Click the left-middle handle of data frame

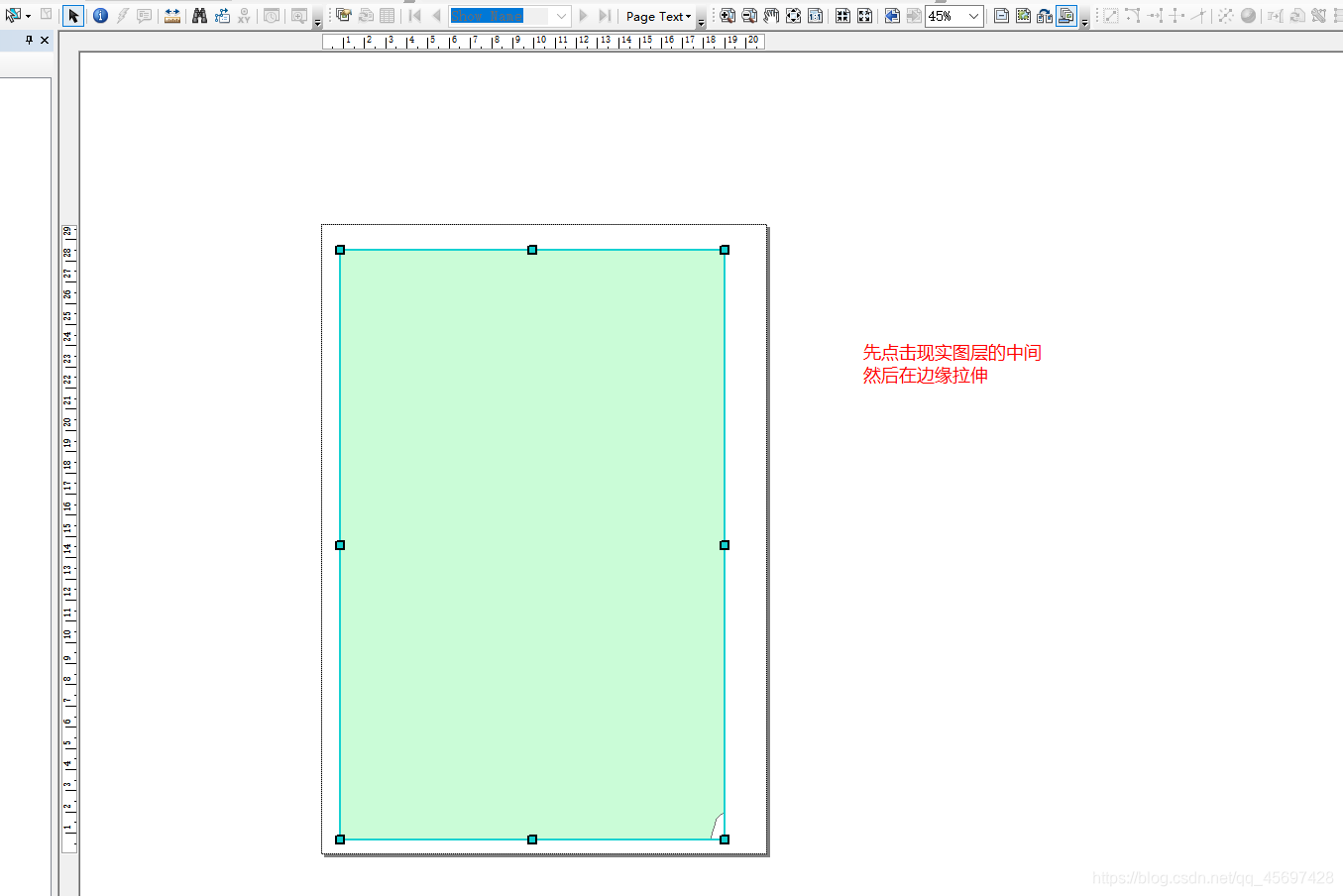[x=340, y=545]
